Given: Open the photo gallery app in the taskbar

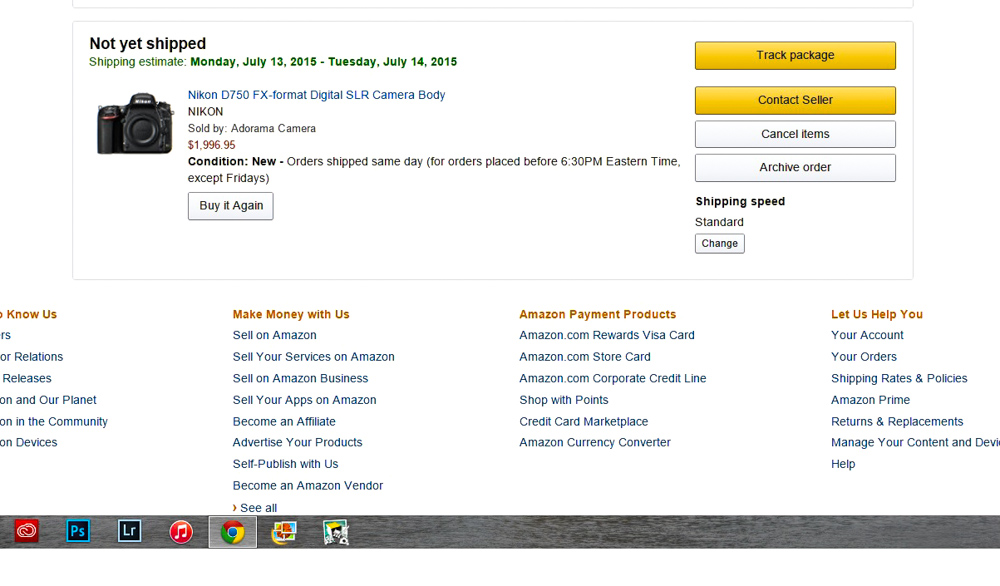Looking at the screenshot, I should pos(284,532).
